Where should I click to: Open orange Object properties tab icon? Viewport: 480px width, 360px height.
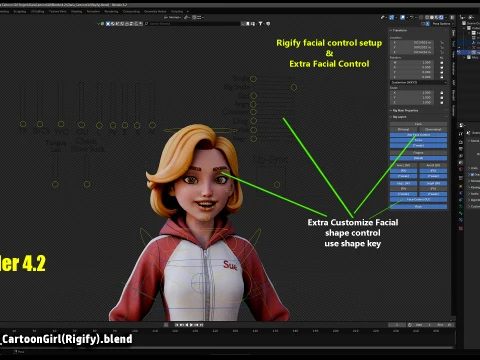[x=461, y=186]
